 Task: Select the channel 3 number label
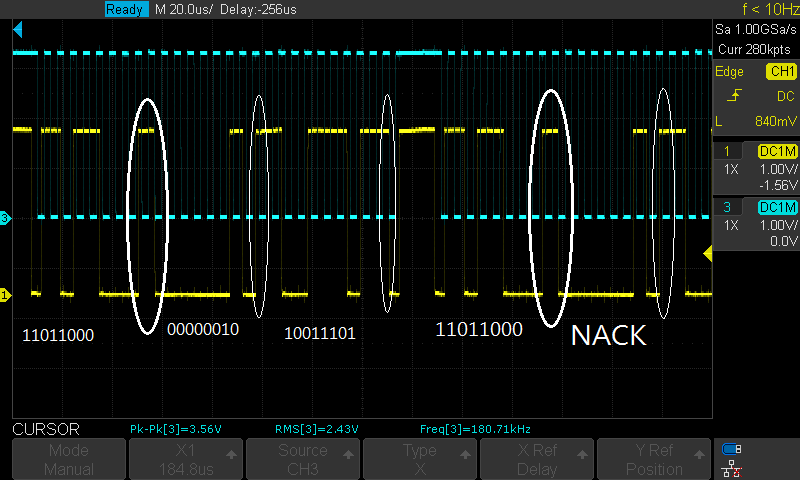point(727,207)
